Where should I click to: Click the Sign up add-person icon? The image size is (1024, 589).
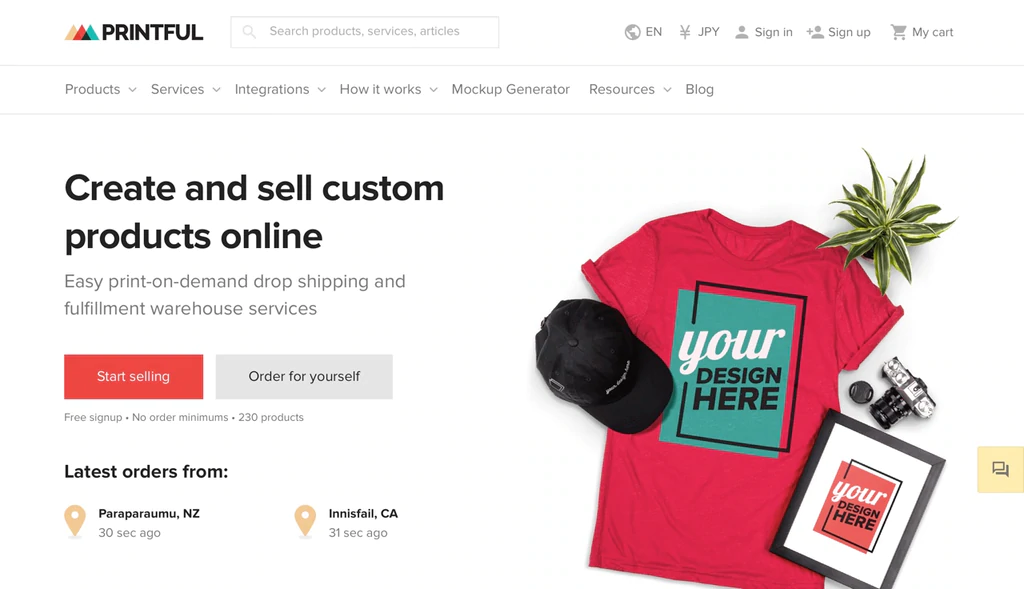(x=815, y=32)
